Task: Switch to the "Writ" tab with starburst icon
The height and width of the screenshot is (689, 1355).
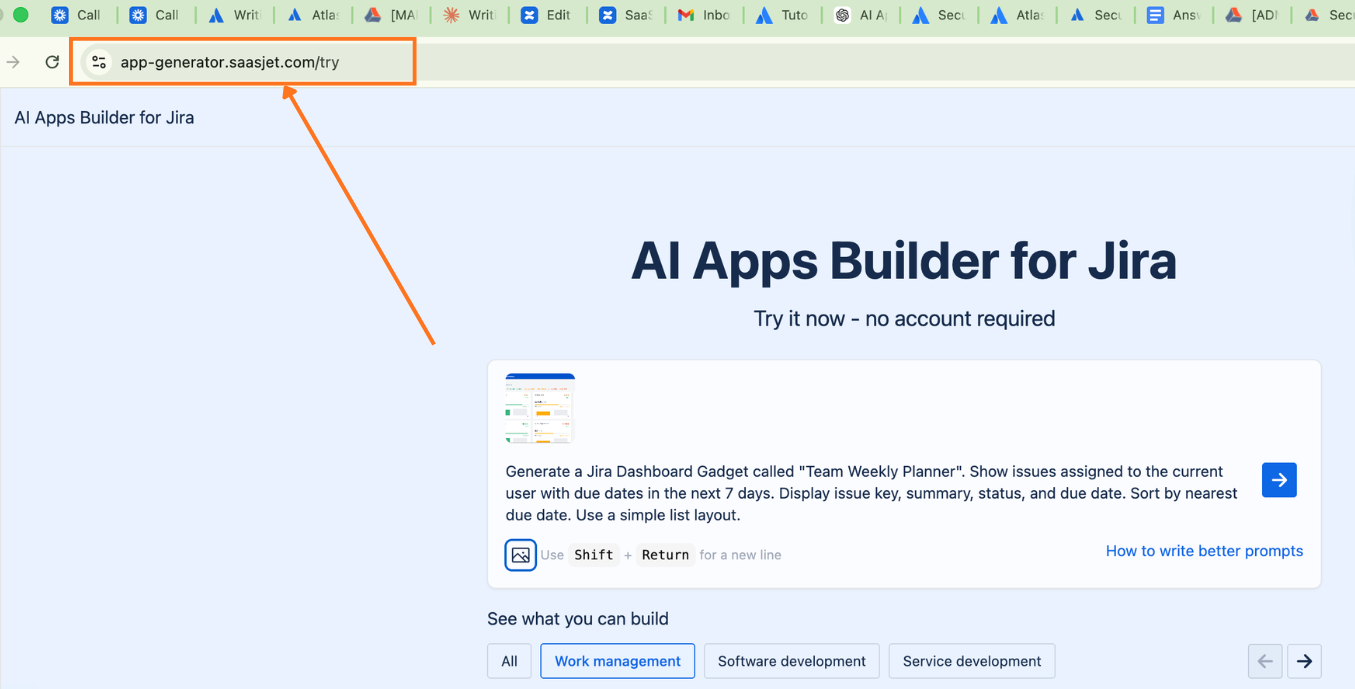Action: pyautogui.click(x=469, y=15)
